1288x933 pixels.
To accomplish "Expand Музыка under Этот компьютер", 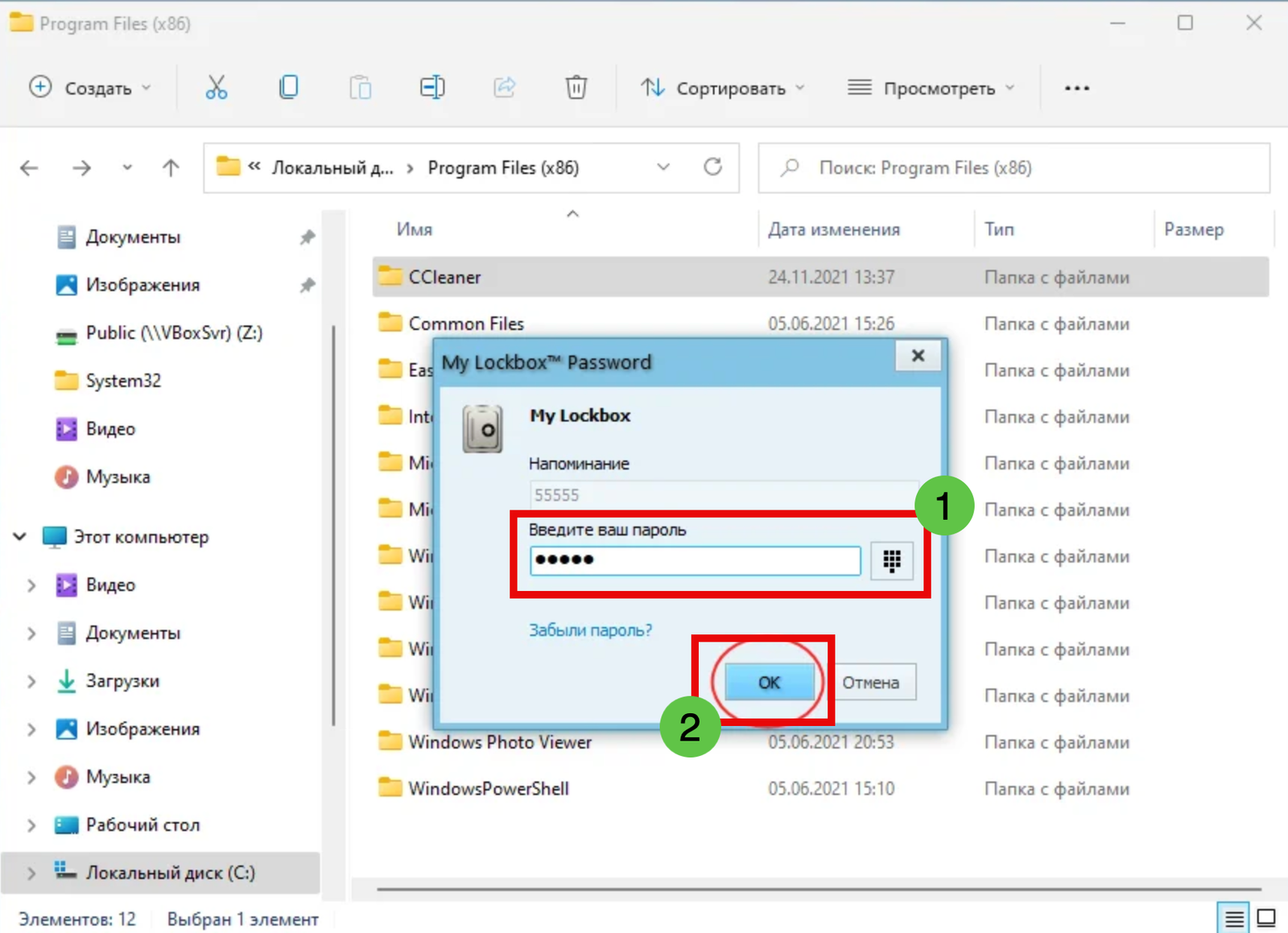I will coord(31,777).
